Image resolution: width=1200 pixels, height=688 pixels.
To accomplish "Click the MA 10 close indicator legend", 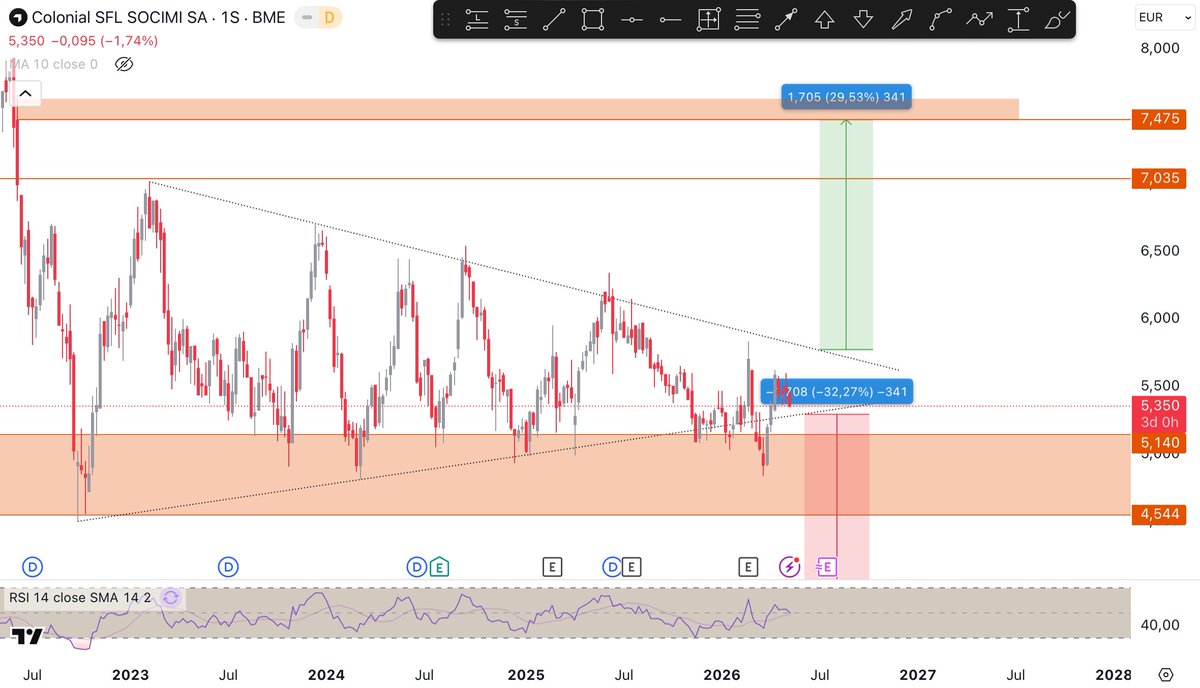I will coord(52,64).
